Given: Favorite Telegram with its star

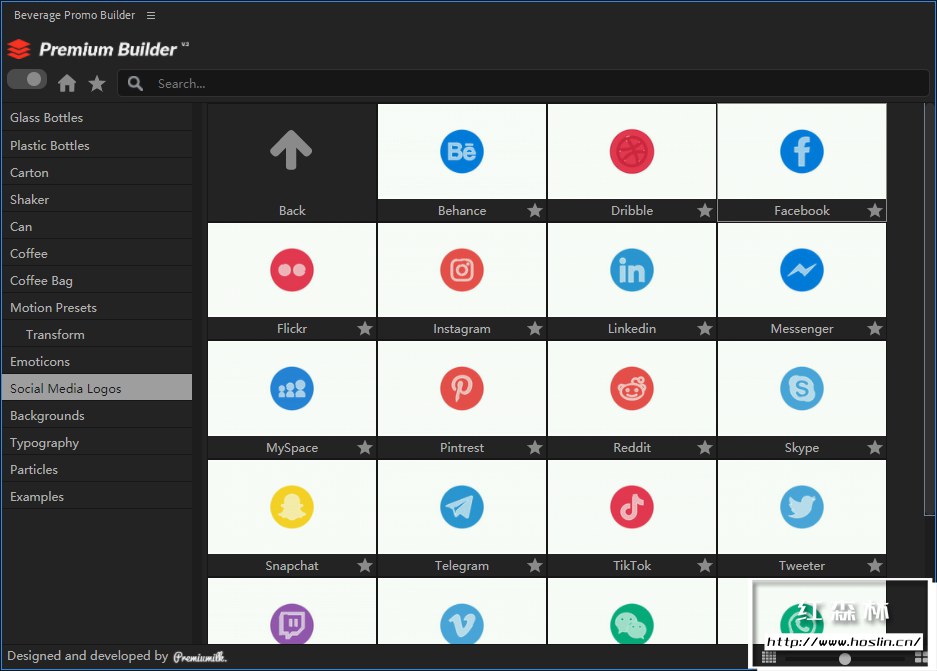Looking at the screenshot, I should pyautogui.click(x=535, y=565).
